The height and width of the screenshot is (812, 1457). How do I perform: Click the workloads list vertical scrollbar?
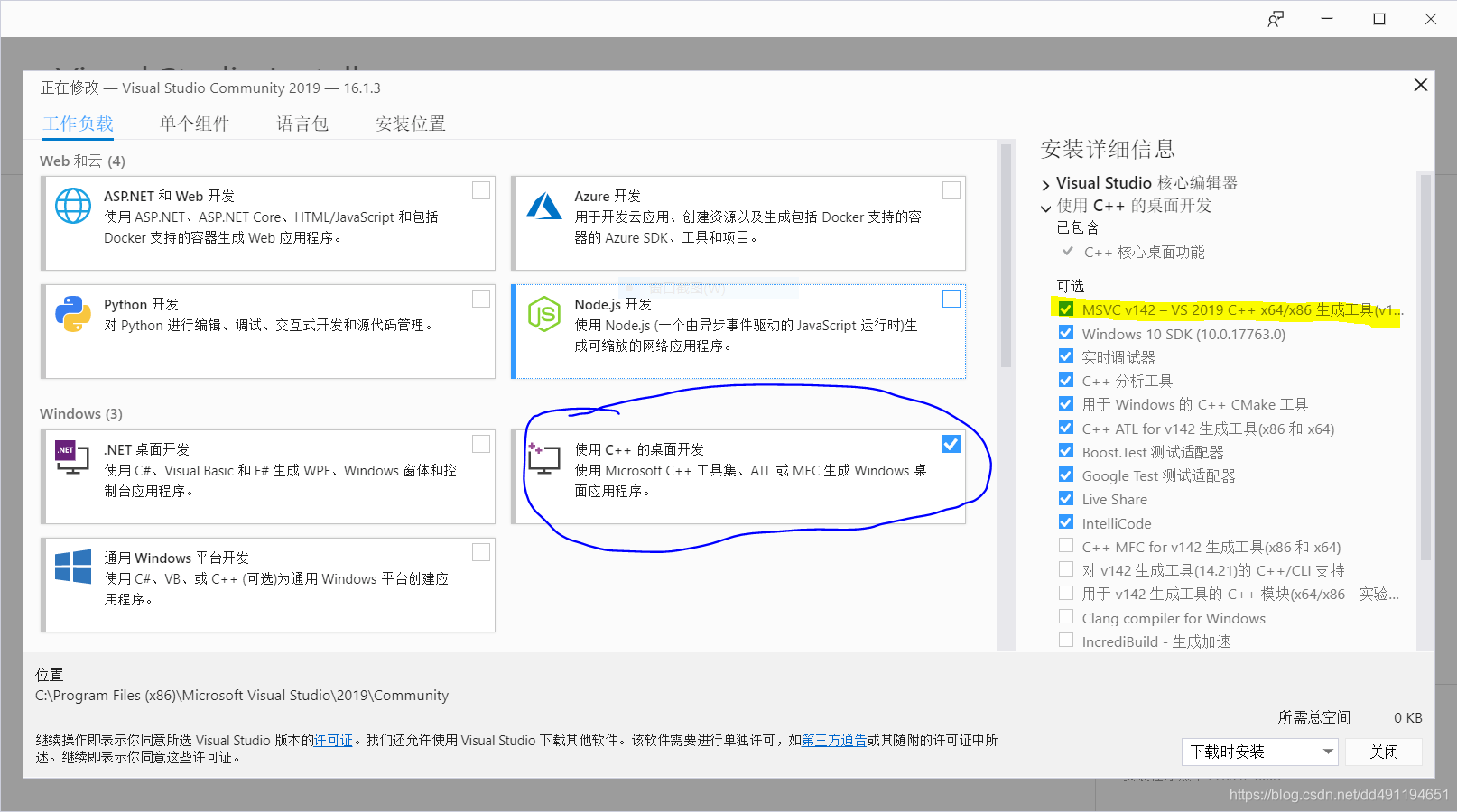point(1006,256)
